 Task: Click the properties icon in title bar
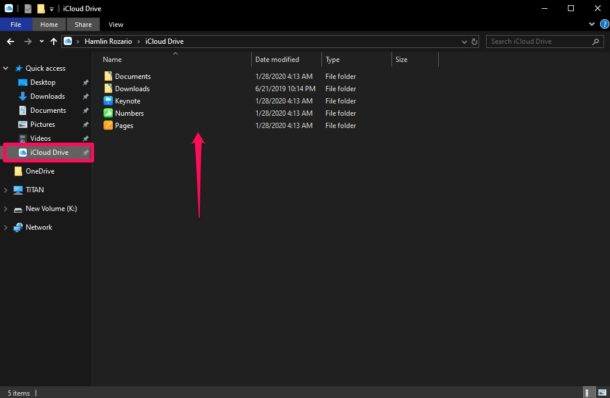(28, 8)
